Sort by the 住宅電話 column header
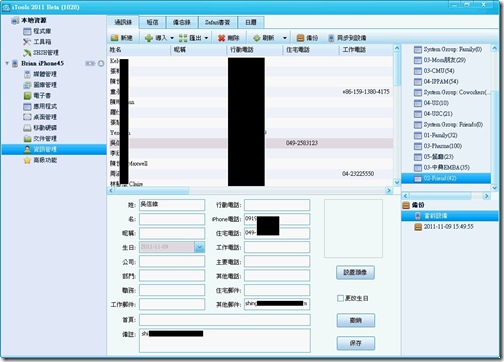This screenshot has width=504, height=362. pos(311,50)
